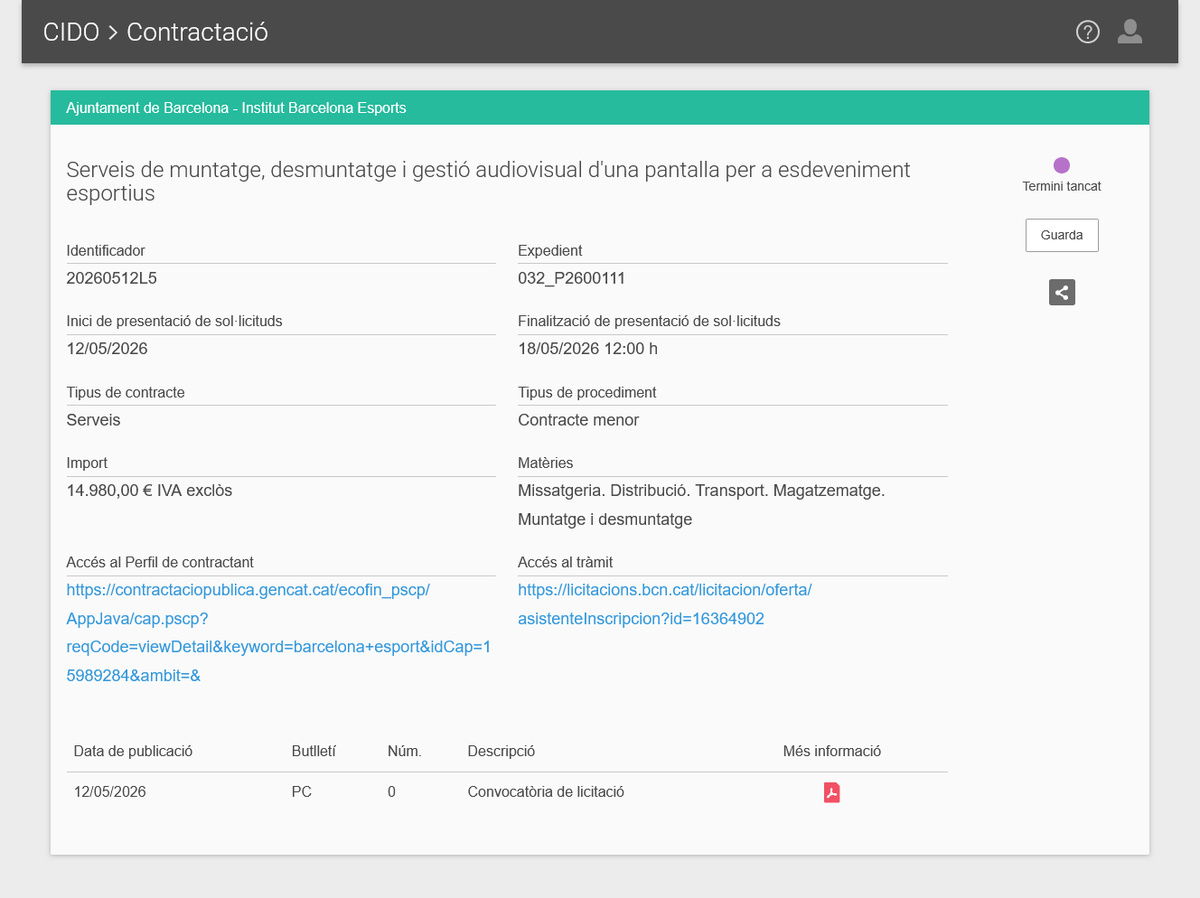Select the Missatgeria. Distribució. Transport. Magatzematge text
Viewport: 1200px width, 898px height.
pos(702,491)
